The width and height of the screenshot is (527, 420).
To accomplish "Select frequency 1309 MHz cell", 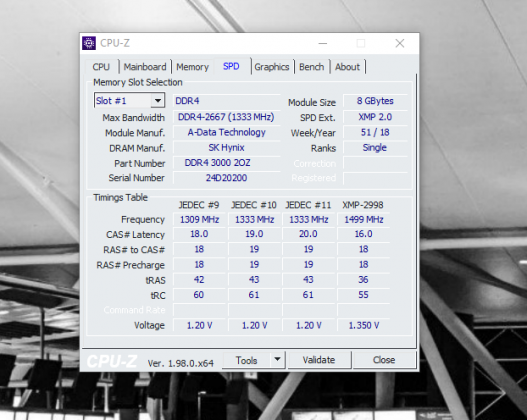I will [199, 219].
